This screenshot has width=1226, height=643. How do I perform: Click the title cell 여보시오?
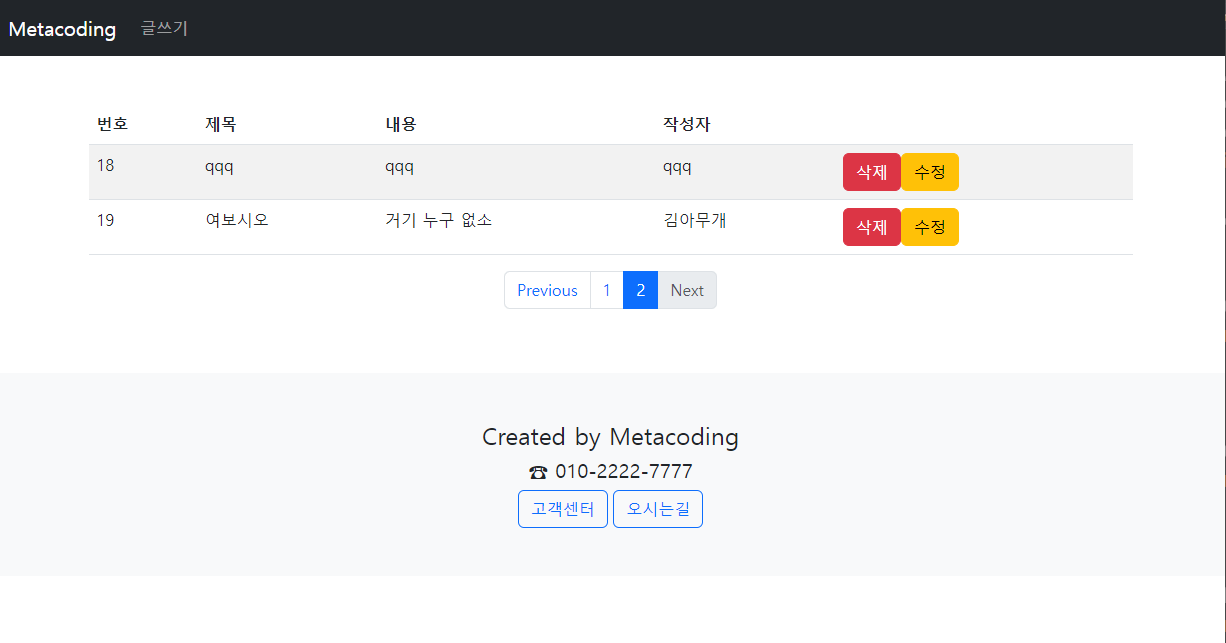point(237,220)
